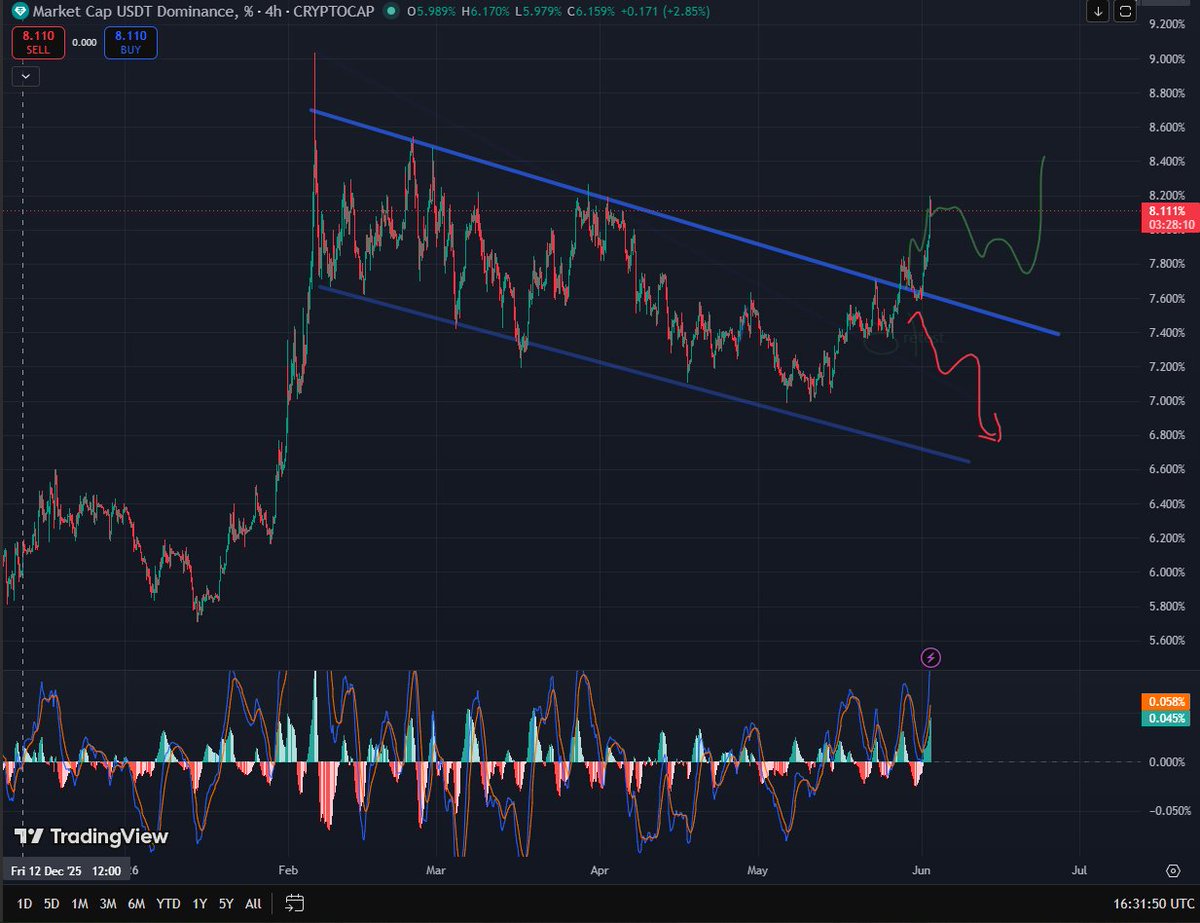Select the 6M time range
Screen dimensions: 1200x923
137,903
